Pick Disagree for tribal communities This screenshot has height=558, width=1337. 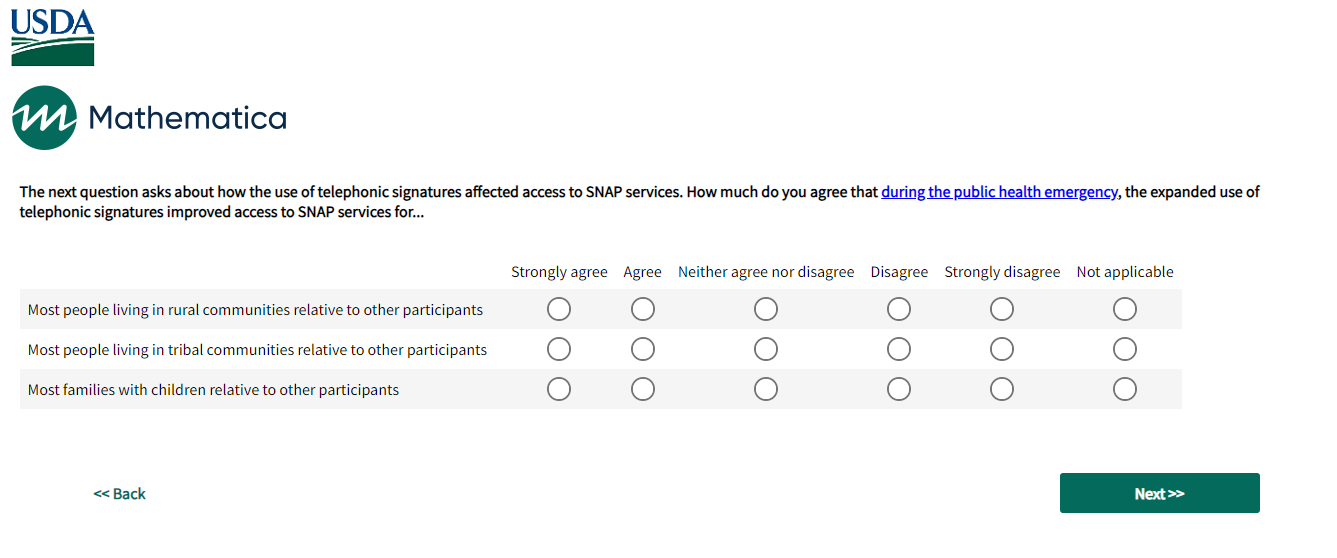[x=899, y=350]
